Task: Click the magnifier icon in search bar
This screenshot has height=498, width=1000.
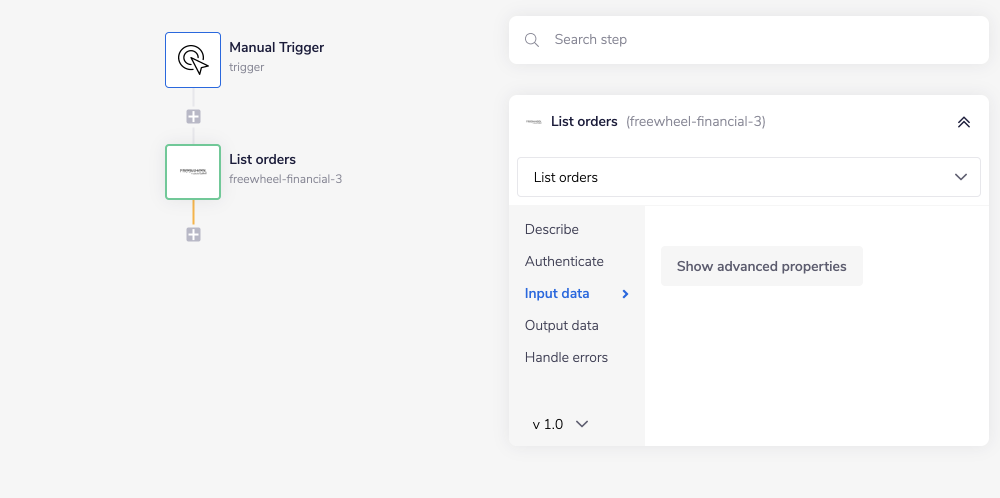Action: (x=532, y=40)
